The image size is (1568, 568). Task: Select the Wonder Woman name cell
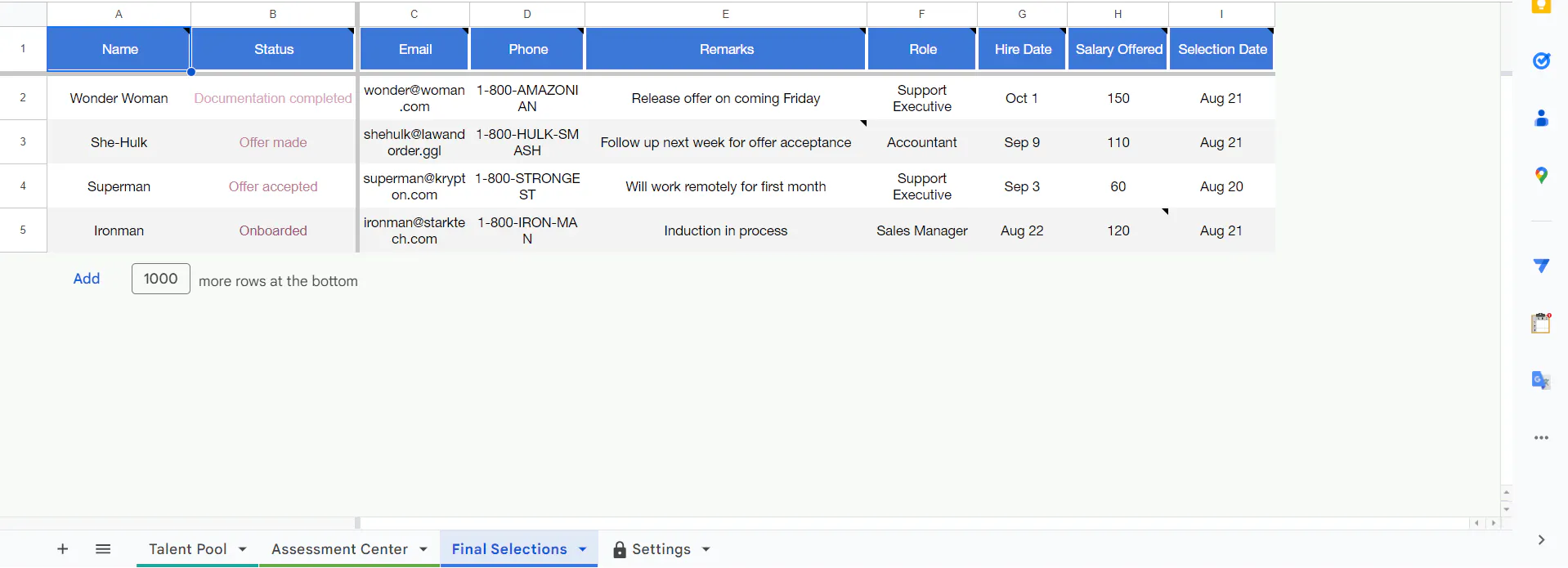click(119, 98)
